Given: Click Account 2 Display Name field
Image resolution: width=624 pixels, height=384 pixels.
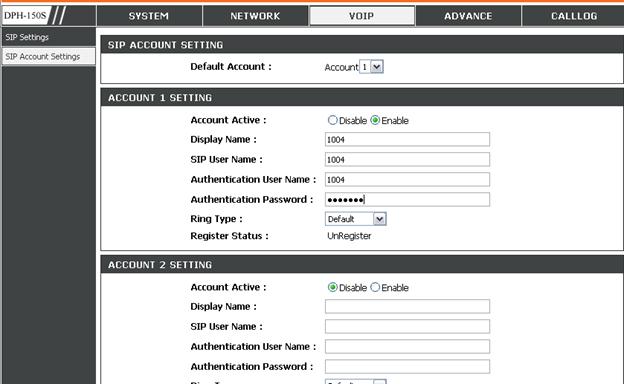Looking at the screenshot, I should click(x=407, y=306).
